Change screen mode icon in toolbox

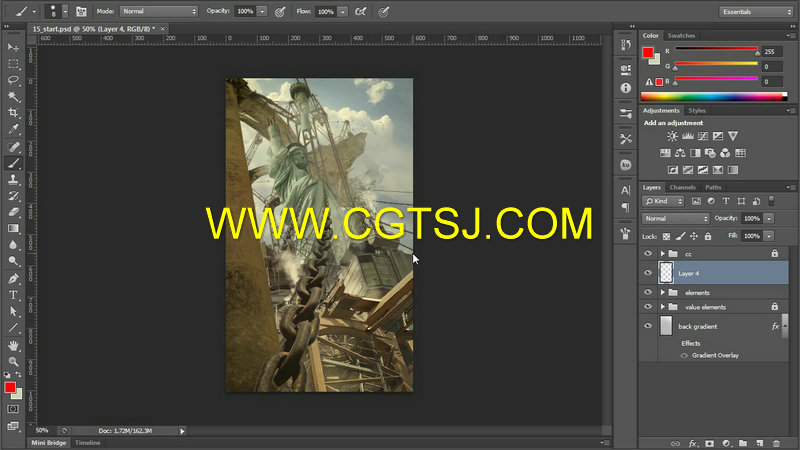[x=13, y=426]
